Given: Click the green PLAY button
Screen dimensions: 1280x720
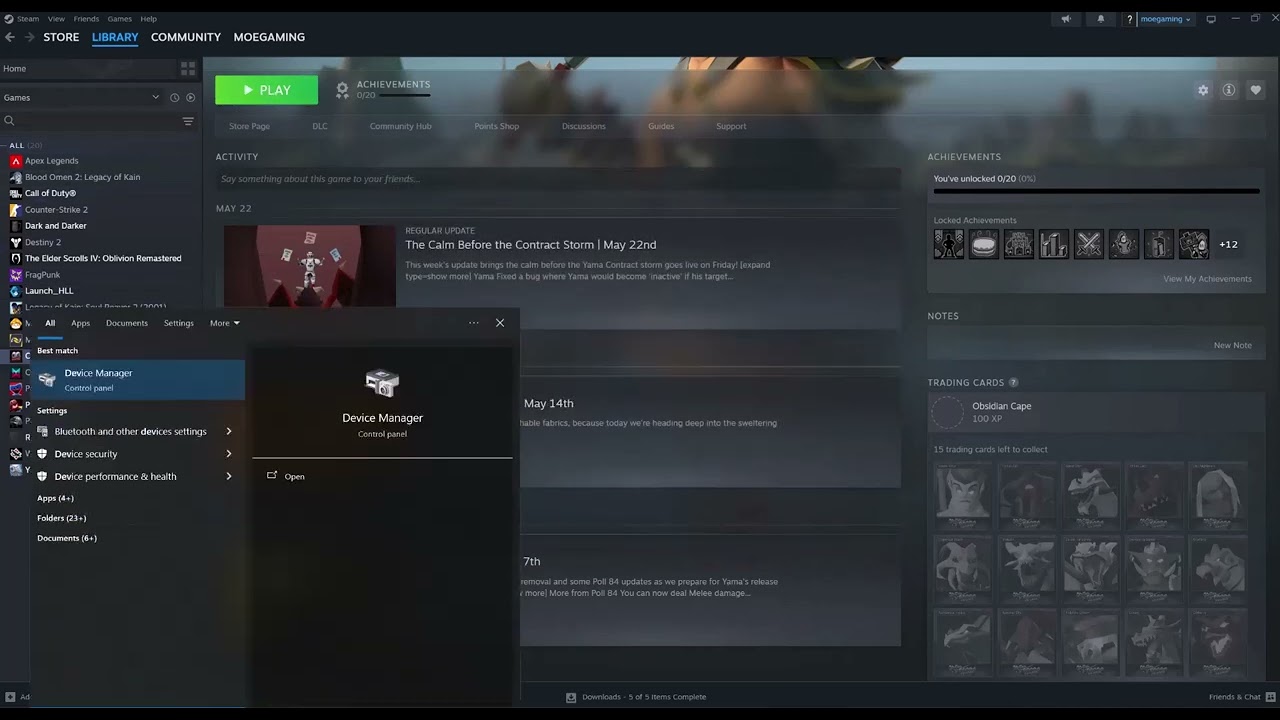Looking at the screenshot, I should coord(266,90).
